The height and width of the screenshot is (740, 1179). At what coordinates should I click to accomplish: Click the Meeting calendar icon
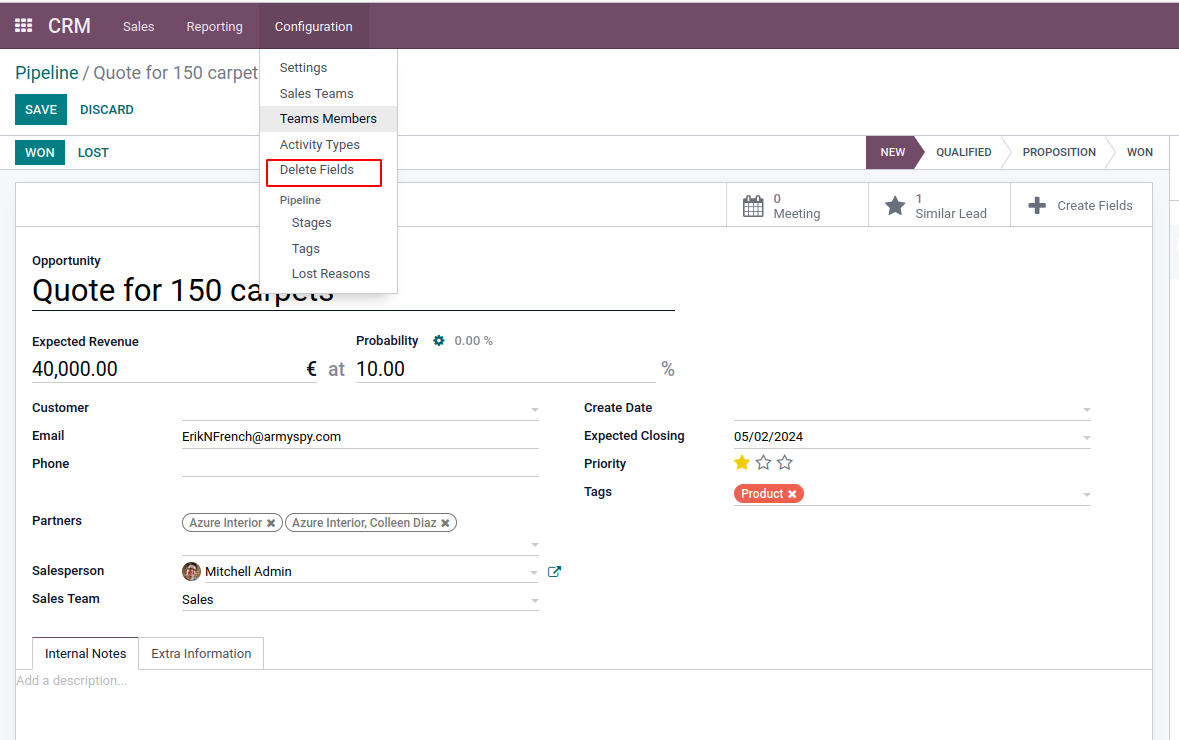pos(753,206)
